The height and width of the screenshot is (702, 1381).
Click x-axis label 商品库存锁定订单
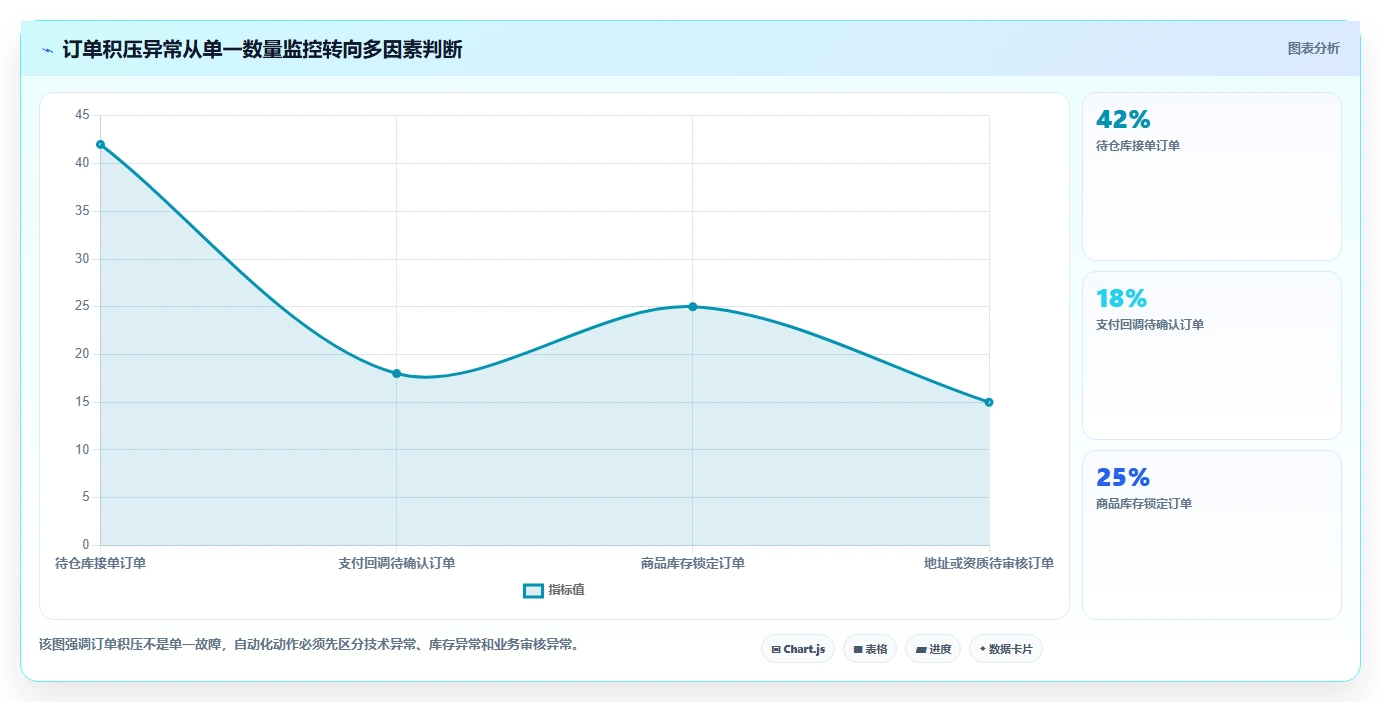(x=693, y=563)
